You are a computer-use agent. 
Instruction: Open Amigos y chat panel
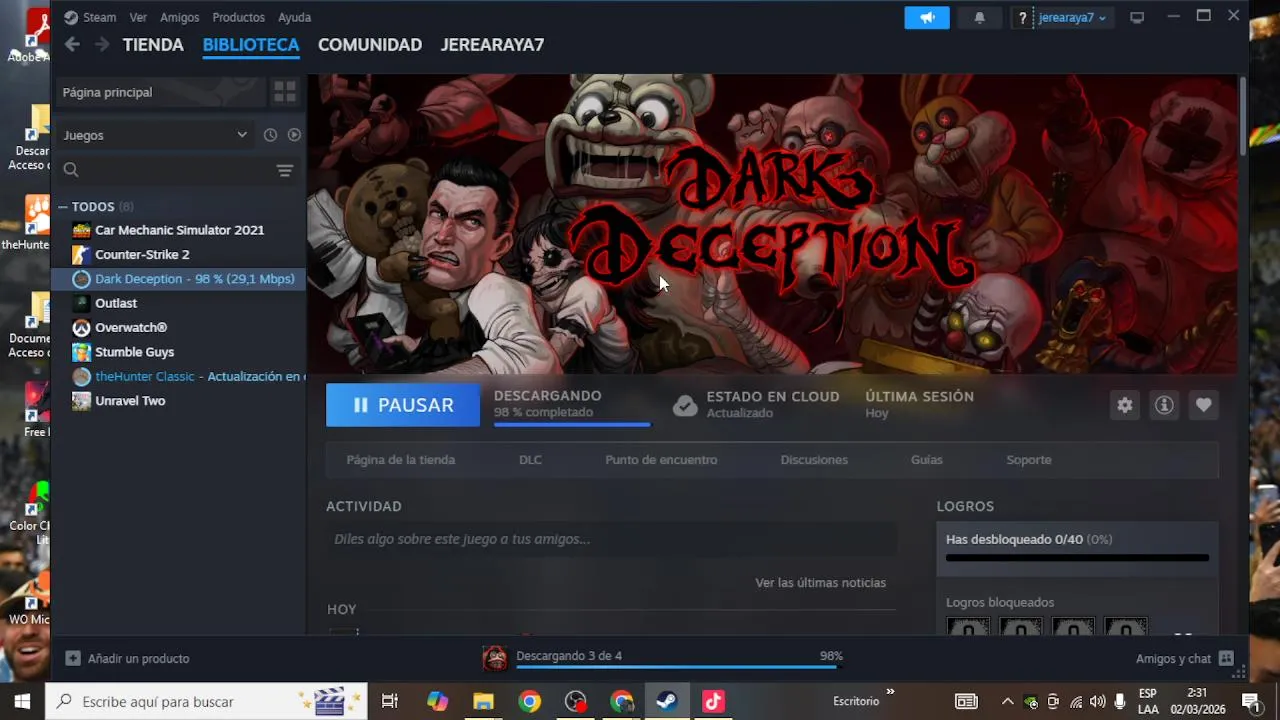coord(1185,658)
